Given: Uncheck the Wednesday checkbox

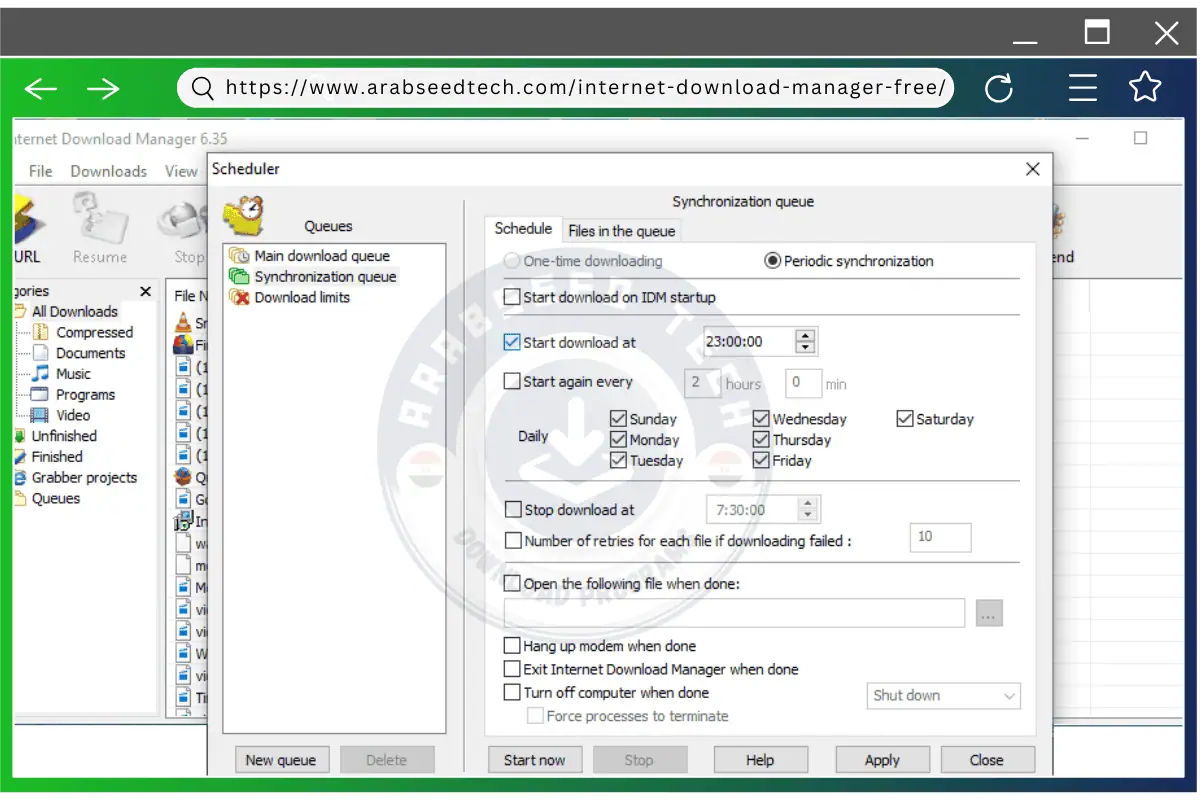Looking at the screenshot, I should (762, 419).
